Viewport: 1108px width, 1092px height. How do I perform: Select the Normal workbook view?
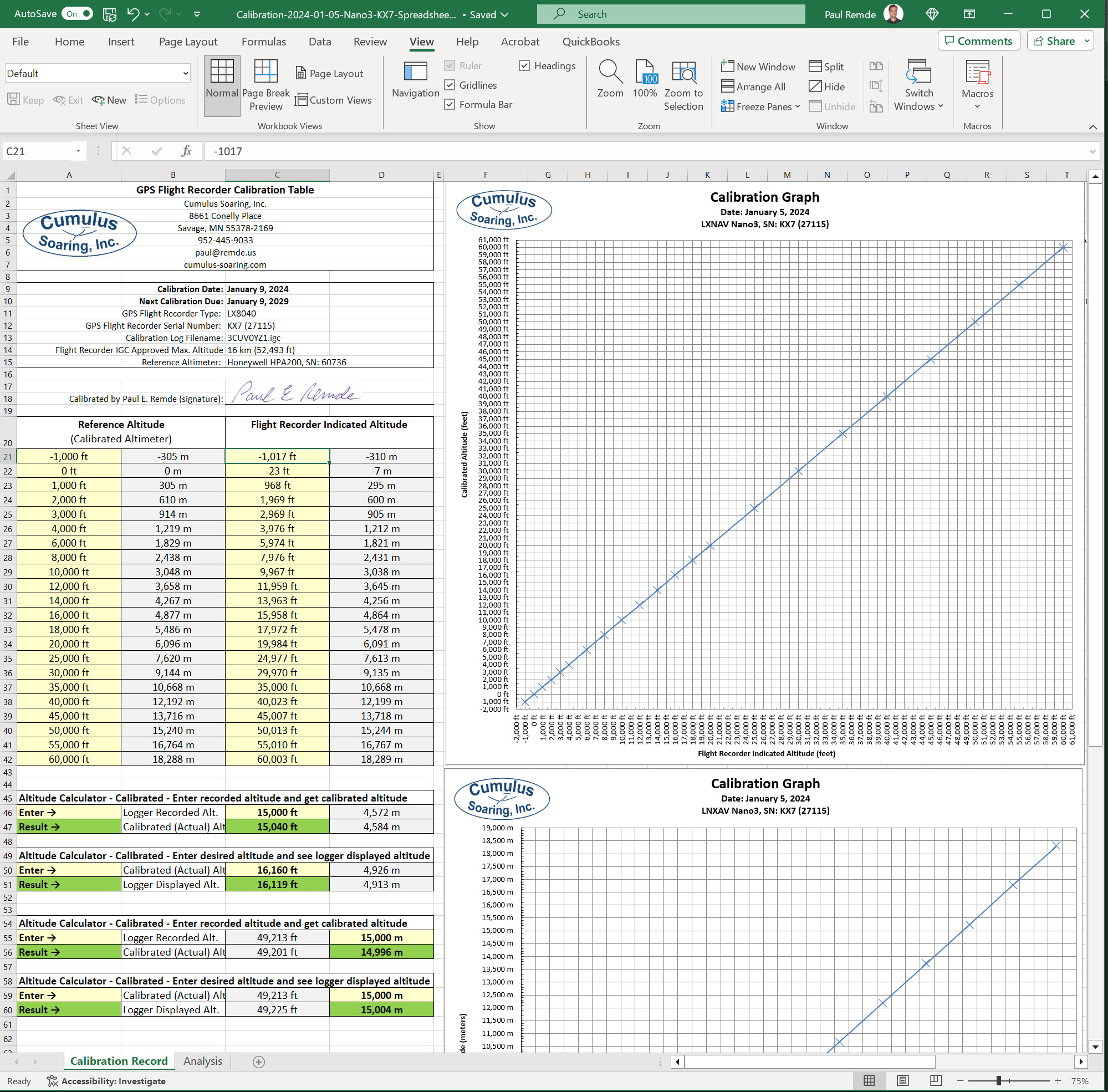222,86
